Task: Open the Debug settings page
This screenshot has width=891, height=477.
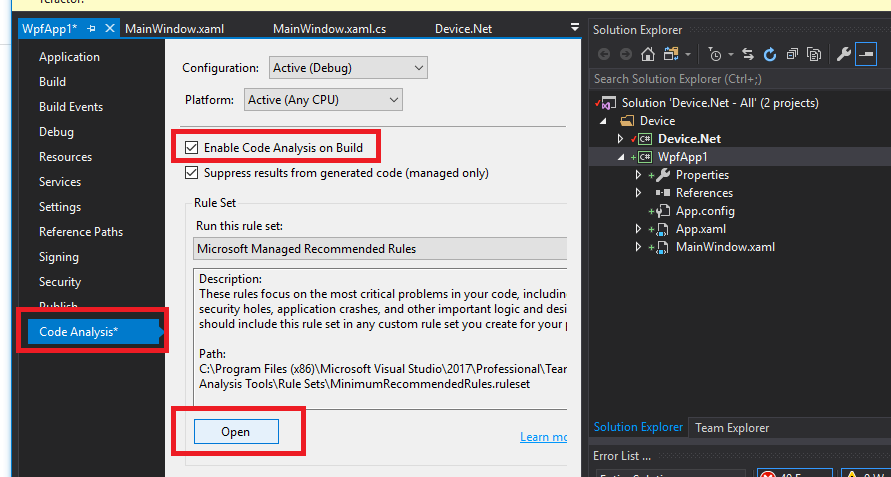Action: 56,132
